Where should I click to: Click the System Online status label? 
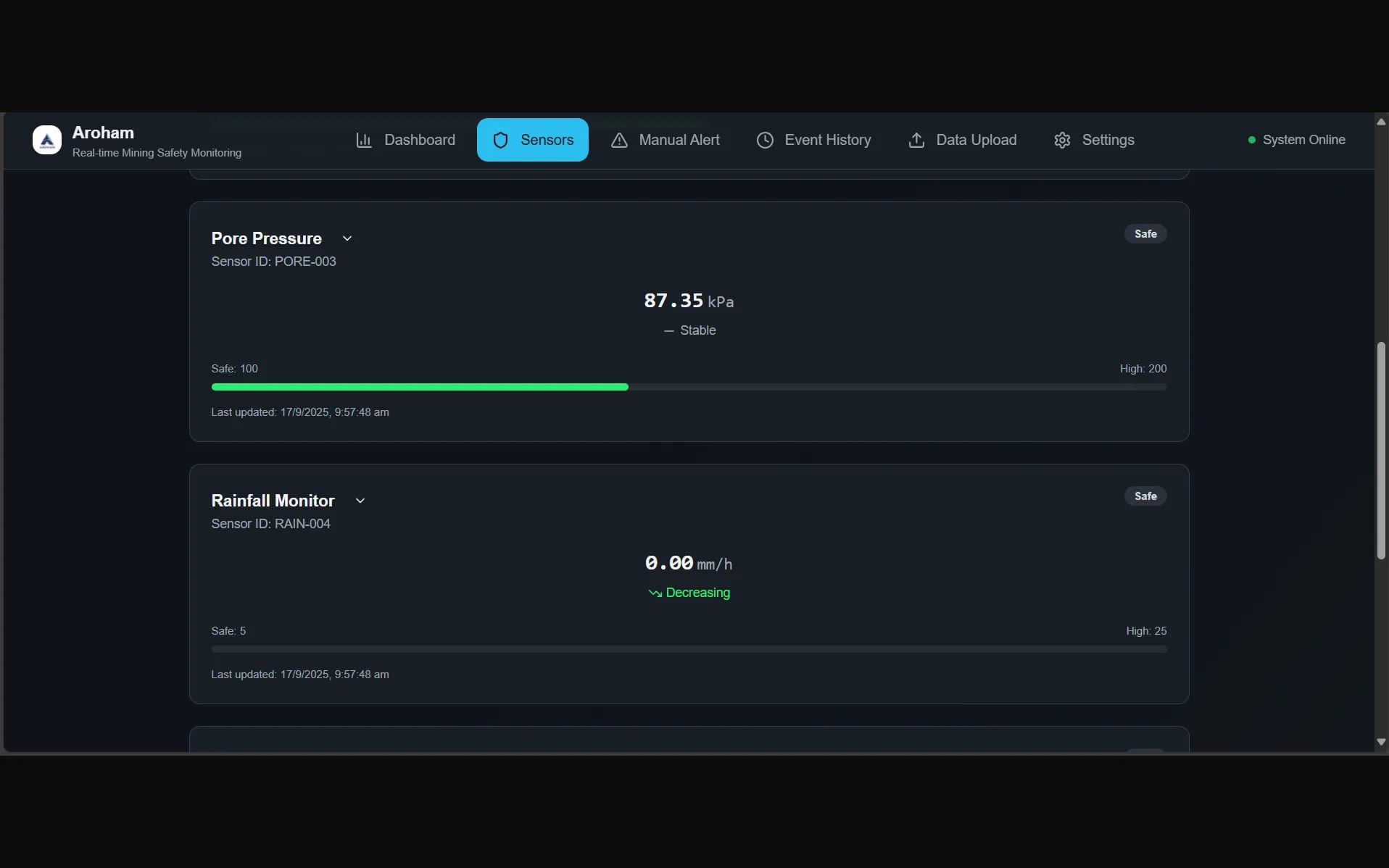[x=1303, y=140]
